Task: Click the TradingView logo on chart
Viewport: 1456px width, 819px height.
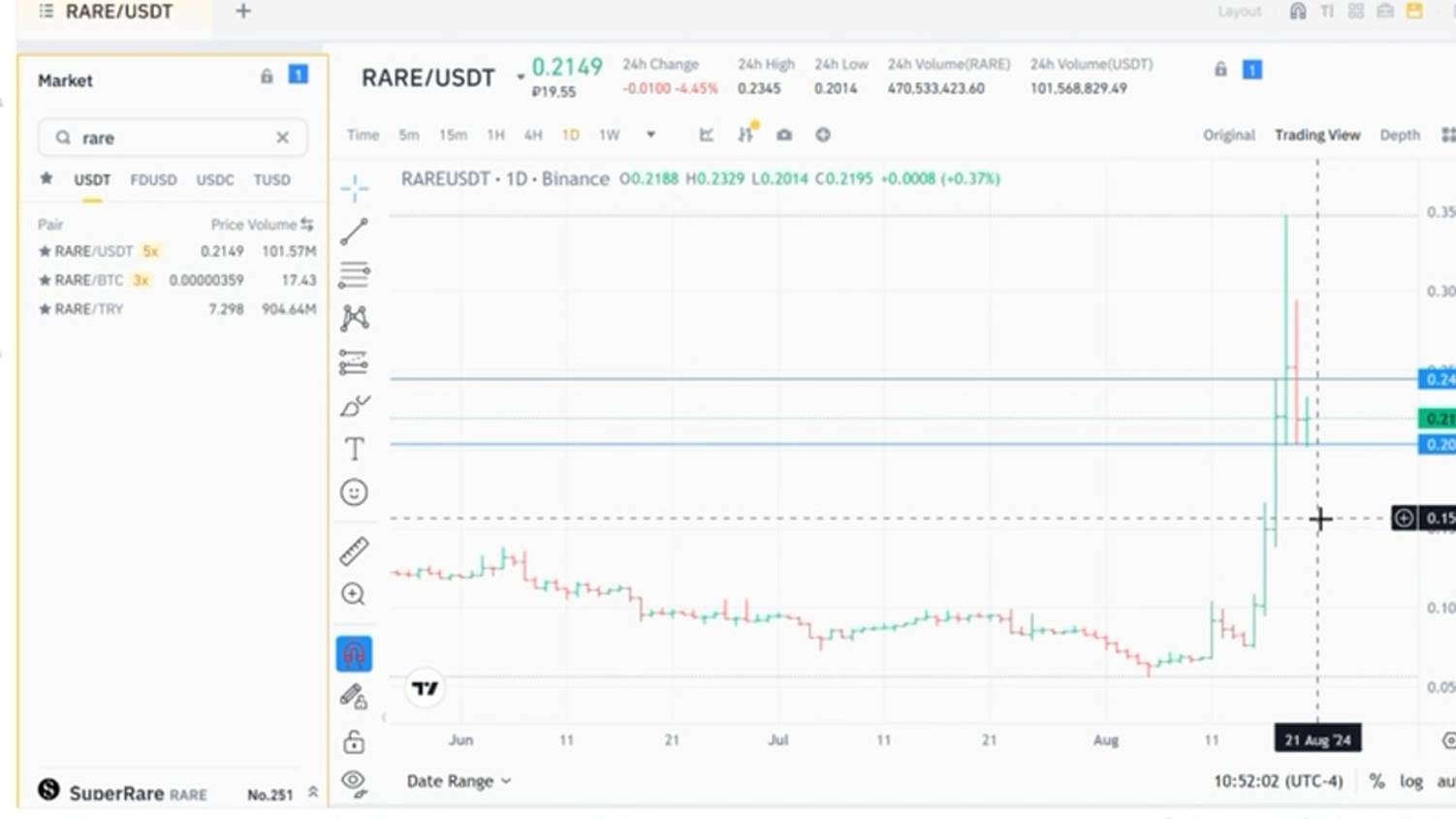Action: tap(425, 688)
